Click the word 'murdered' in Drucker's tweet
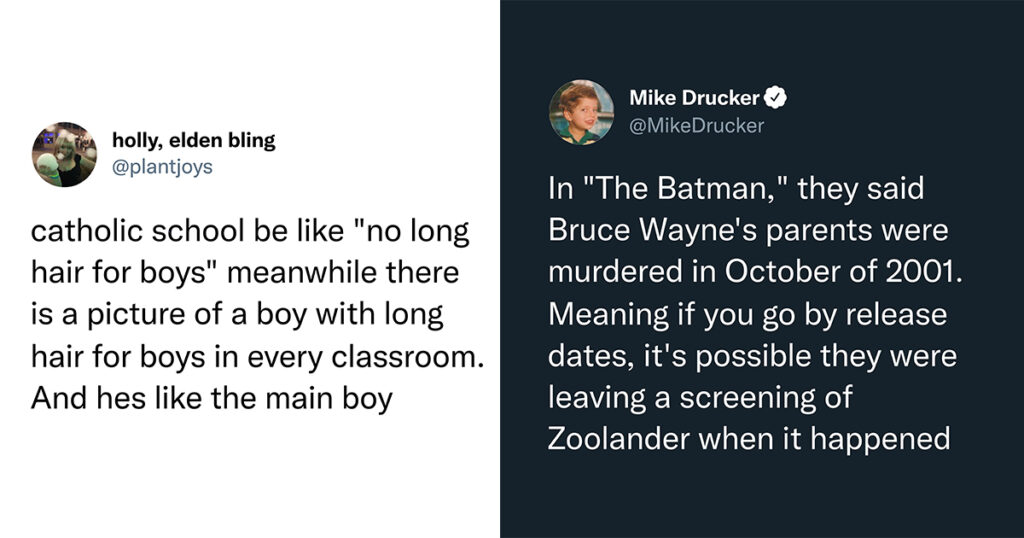Image resolution: width=1024 pixels, height=538 pixels. 615,272
